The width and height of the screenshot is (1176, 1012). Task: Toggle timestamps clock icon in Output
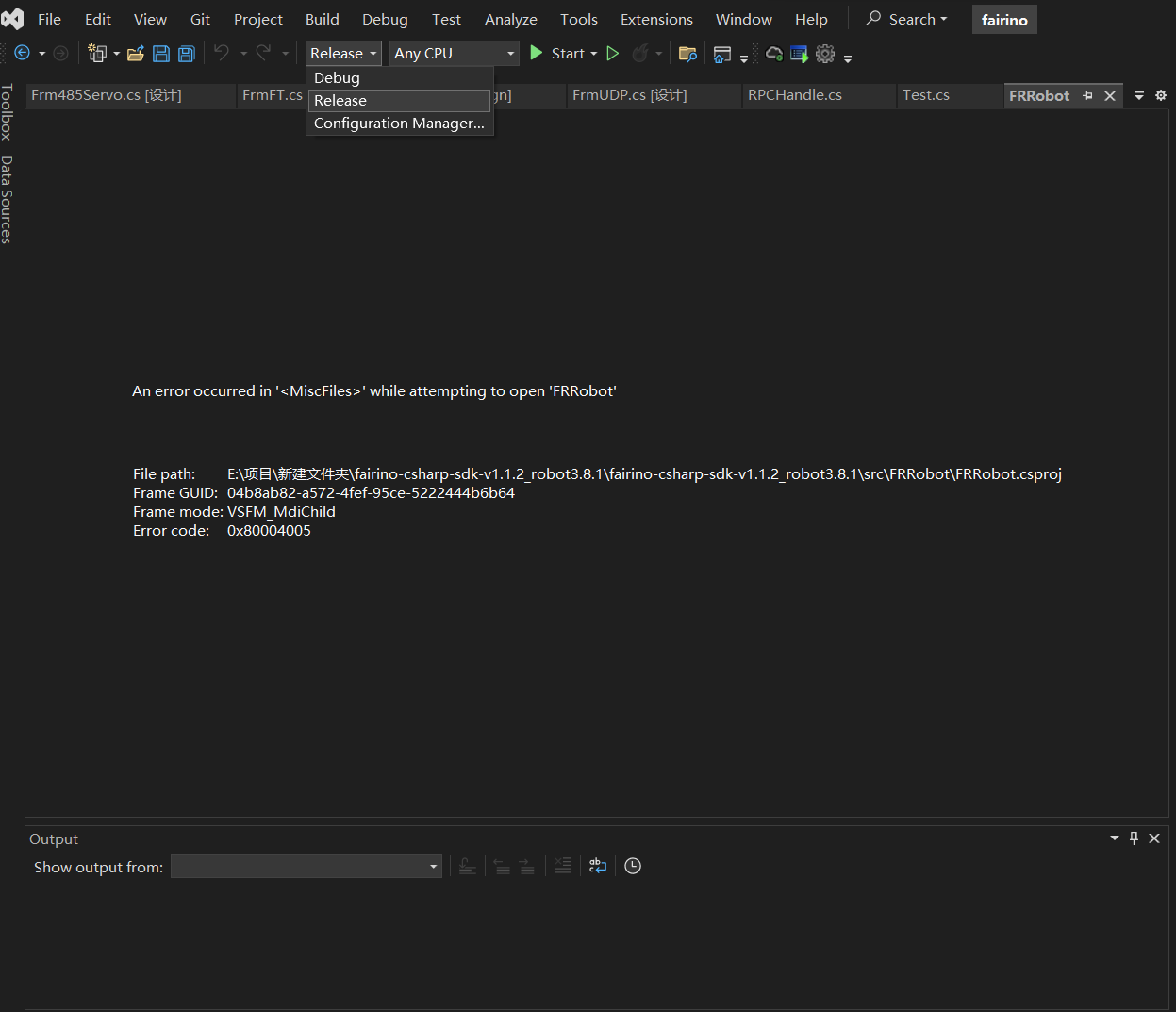633,866
